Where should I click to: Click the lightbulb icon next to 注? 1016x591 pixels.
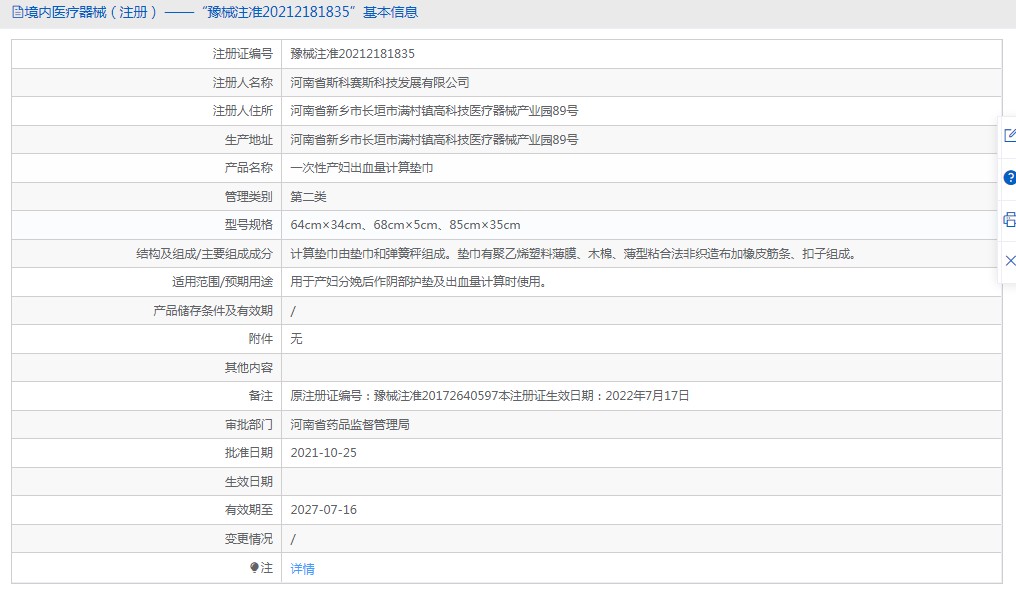point(254,568)
